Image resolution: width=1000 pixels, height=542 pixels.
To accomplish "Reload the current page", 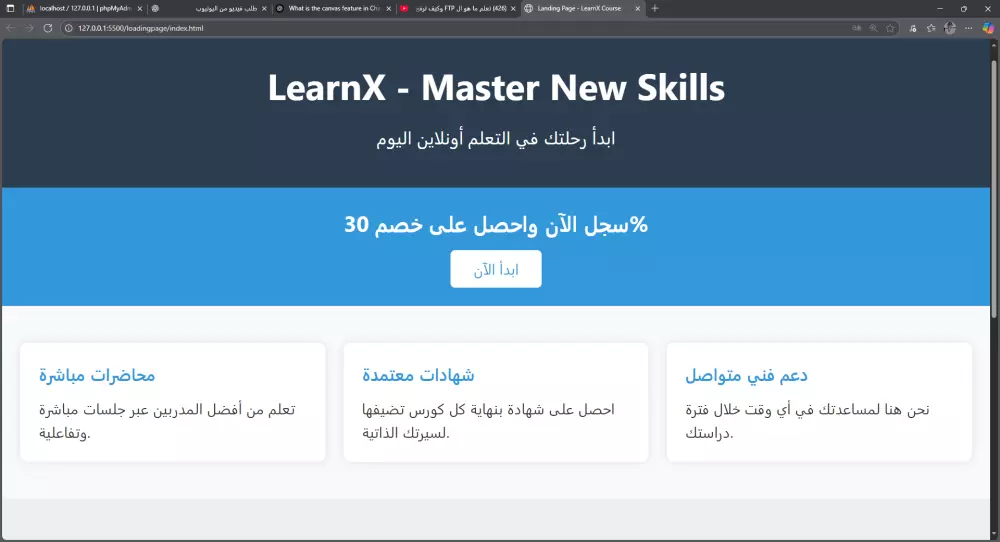I will click(48, 28).
